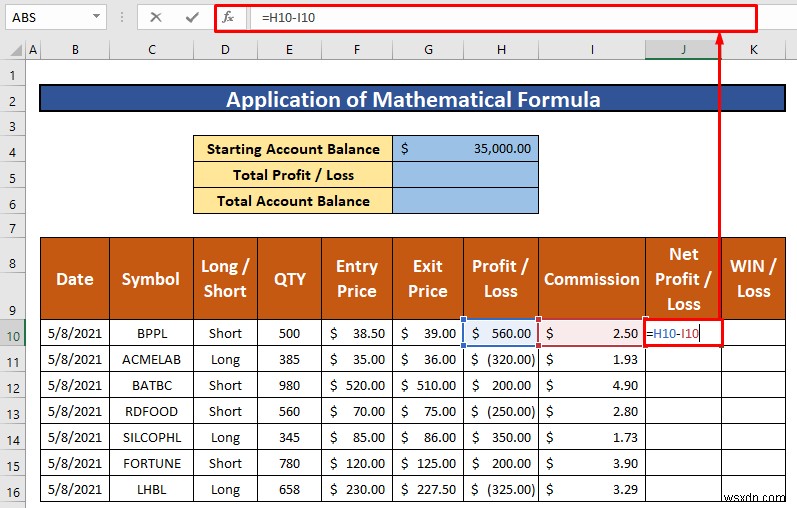Select the 35,000.00 balance cell
The width and height of the screenshot is (797, 508).
point(465,148)
